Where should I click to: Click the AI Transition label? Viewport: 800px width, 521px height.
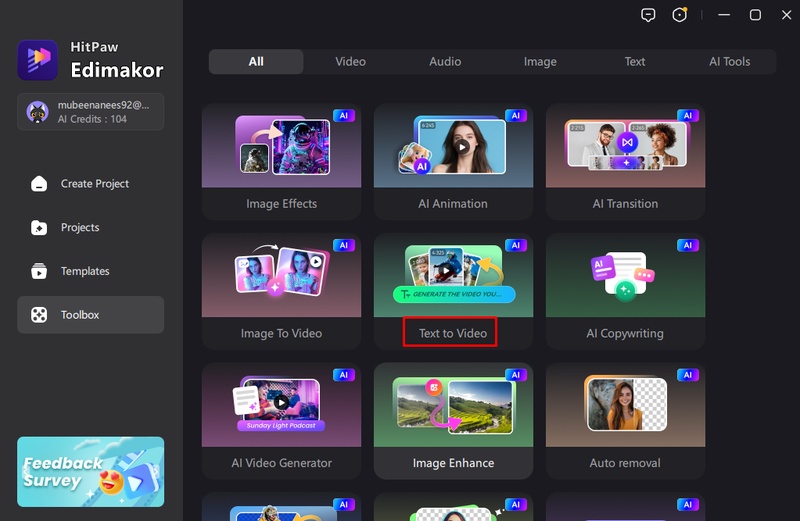pos(625,204)
